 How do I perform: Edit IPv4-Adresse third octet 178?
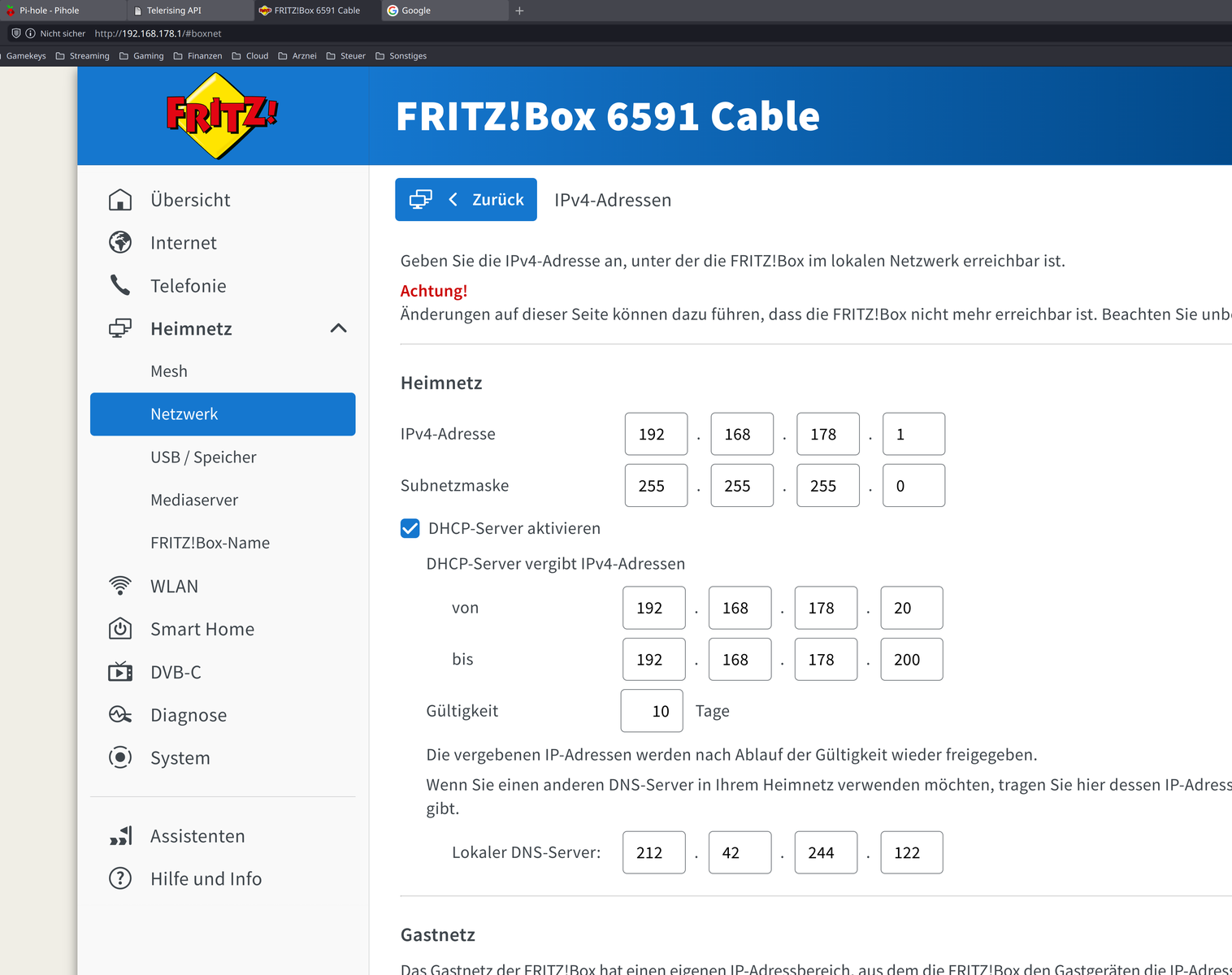pos(828,434)
